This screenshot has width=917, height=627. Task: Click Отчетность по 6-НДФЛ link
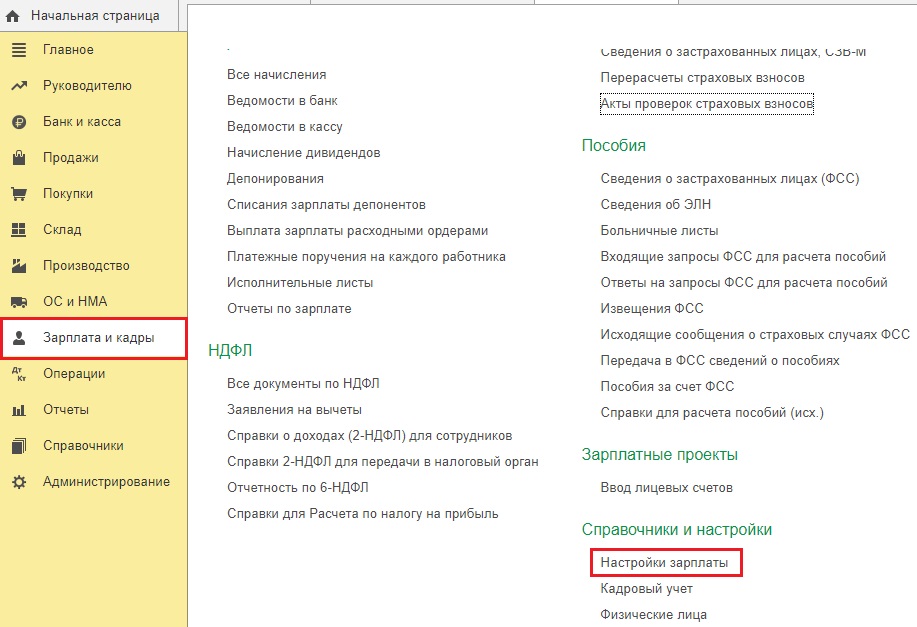point(298,488)
